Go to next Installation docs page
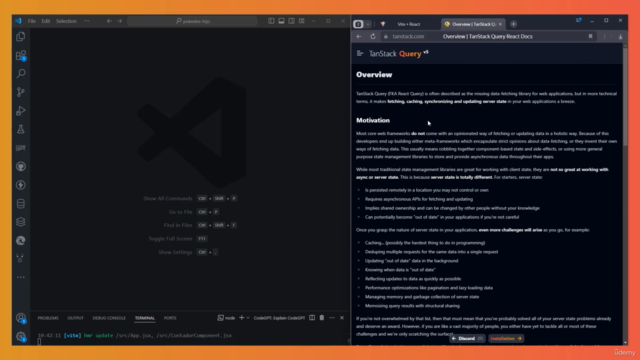 coord(506,338)
